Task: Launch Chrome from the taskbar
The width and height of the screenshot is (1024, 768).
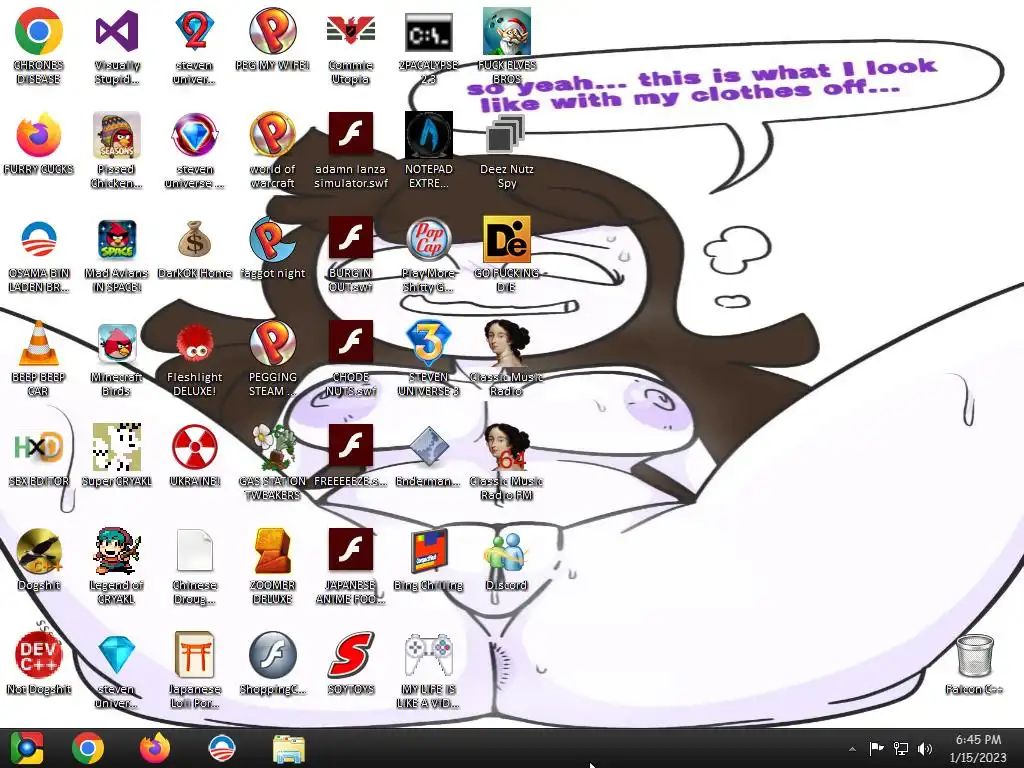Action: [x=88, y=748]
